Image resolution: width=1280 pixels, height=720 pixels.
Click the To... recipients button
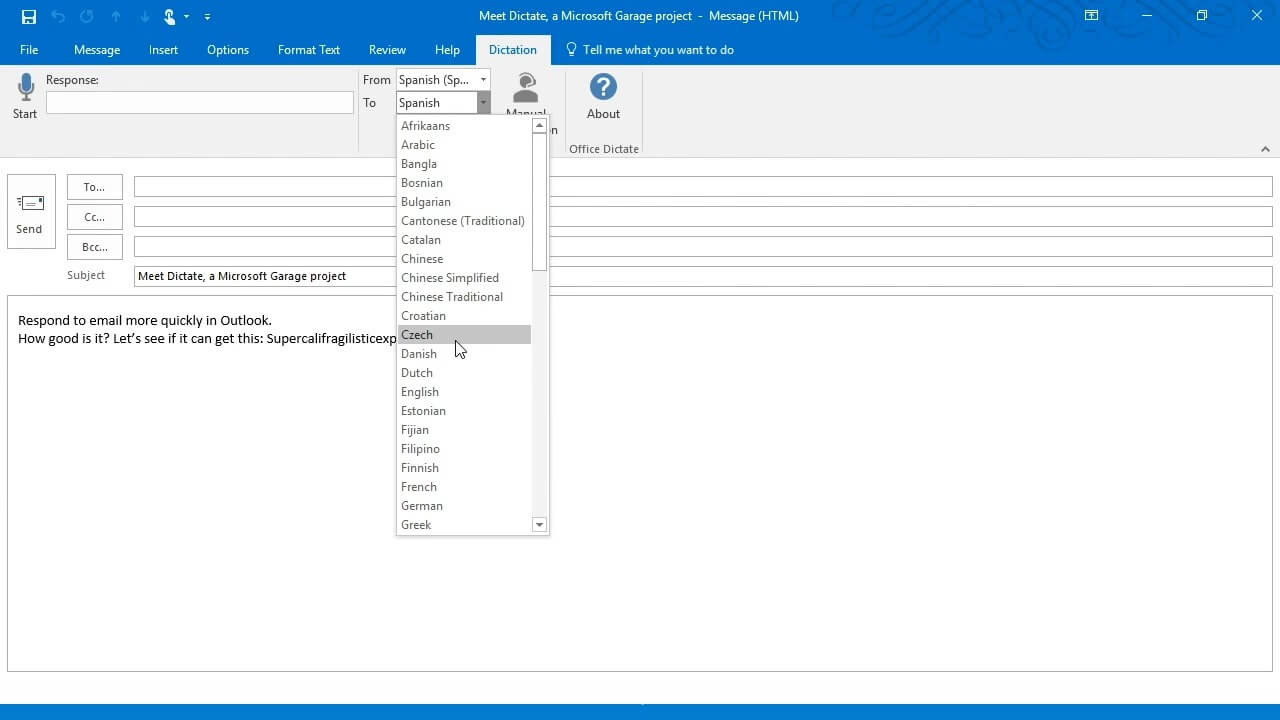(95, 187)
